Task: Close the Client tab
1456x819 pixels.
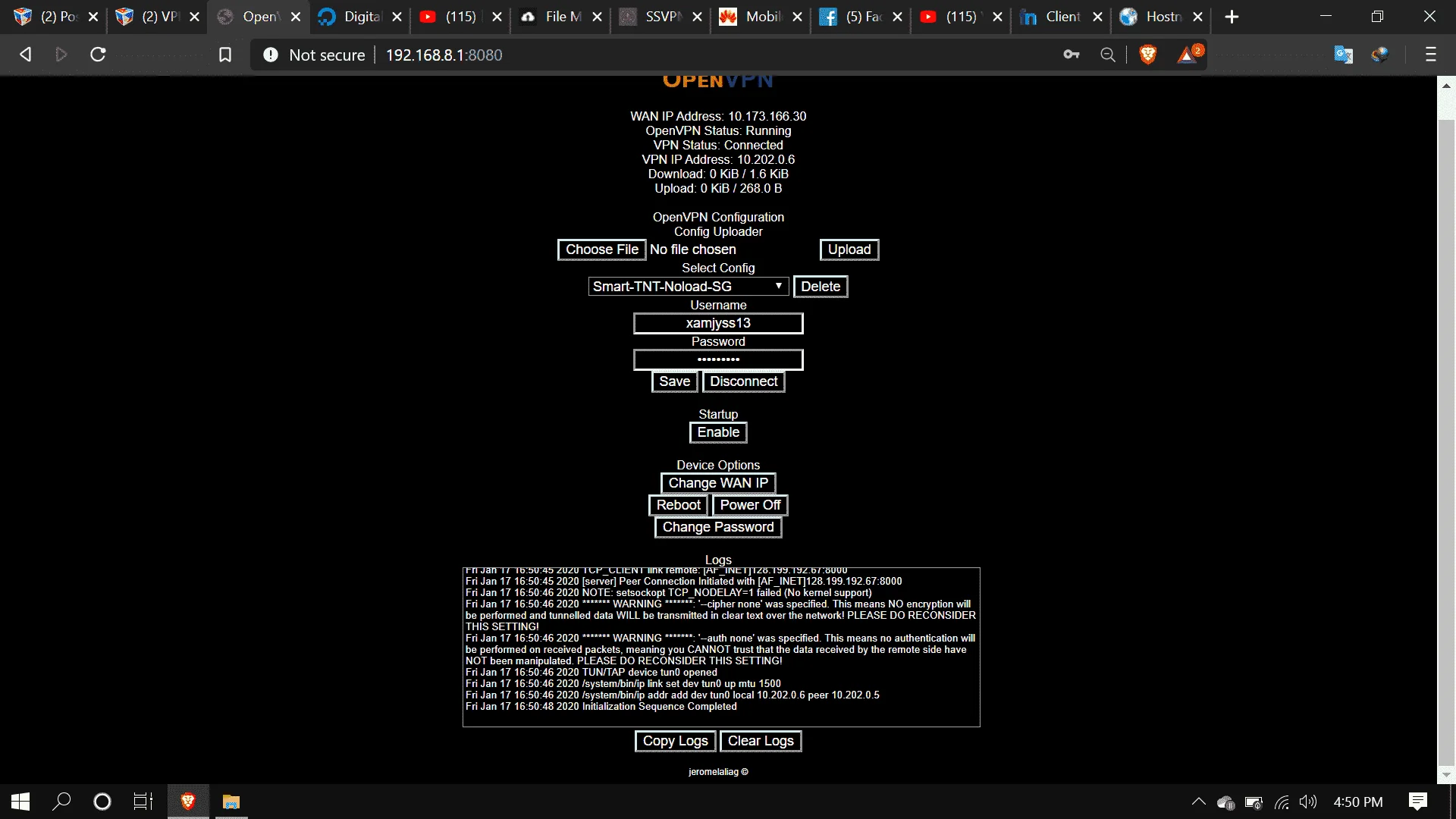Action: (1097, 17)
